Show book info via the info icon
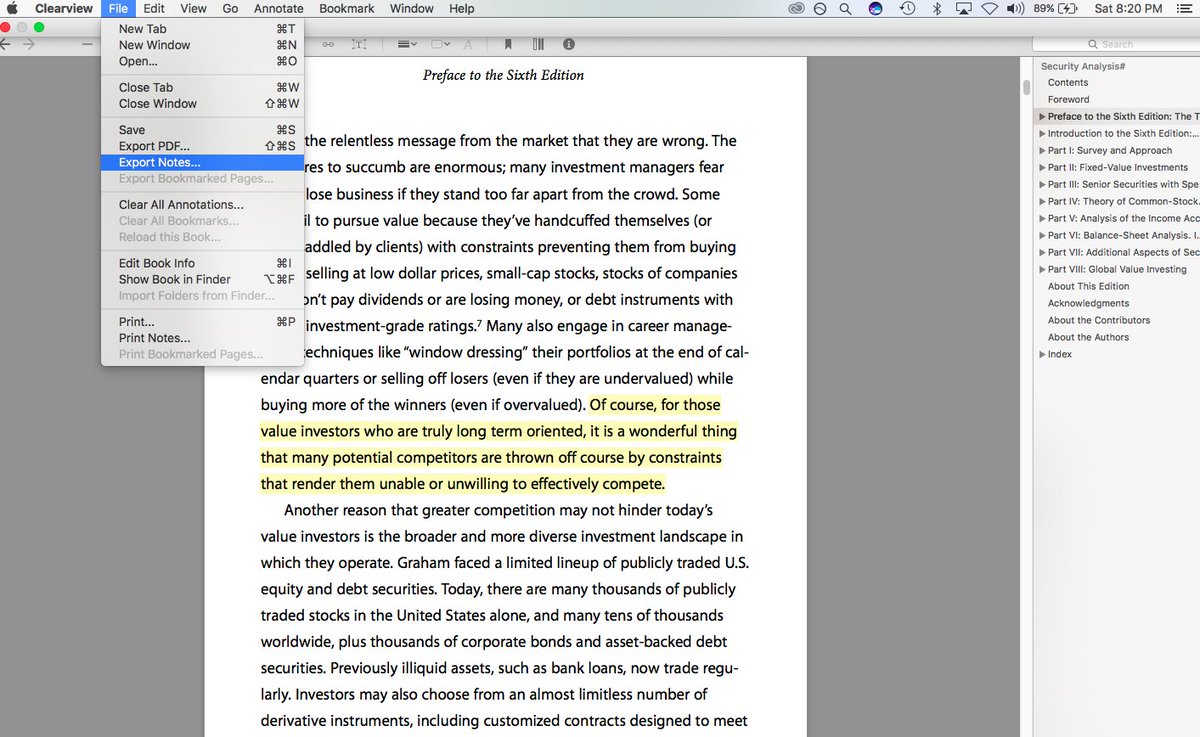Viewport: 1200px width, 737px height. point(569,44)
